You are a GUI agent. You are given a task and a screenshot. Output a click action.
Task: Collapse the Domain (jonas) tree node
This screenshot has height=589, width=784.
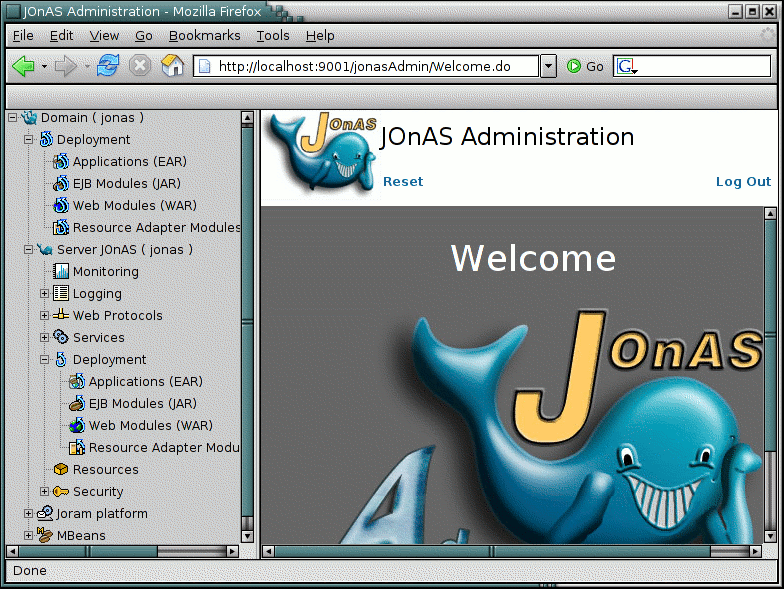[12, 118]
